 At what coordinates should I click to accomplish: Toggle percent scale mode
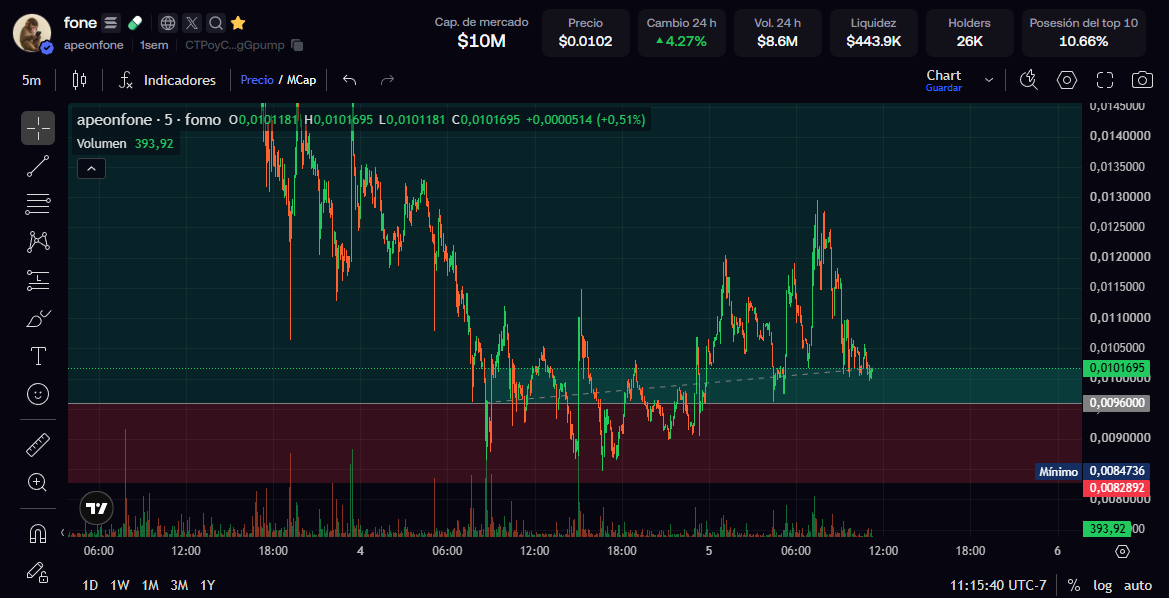(x=1074, y=585)
